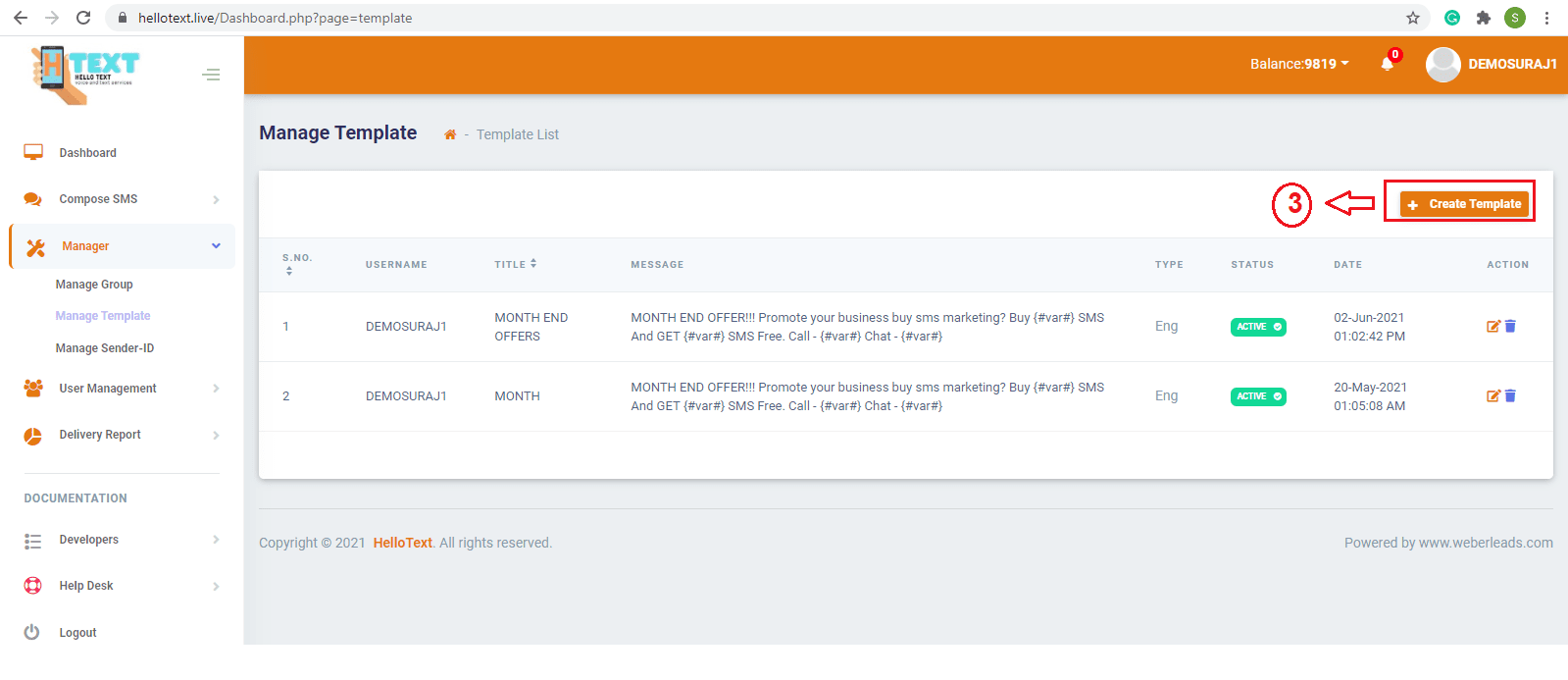Screen dimensions: 1568x680
Task: Click edit icon for the second template row
Action: pyautogui.click(x=1492, y=396)
